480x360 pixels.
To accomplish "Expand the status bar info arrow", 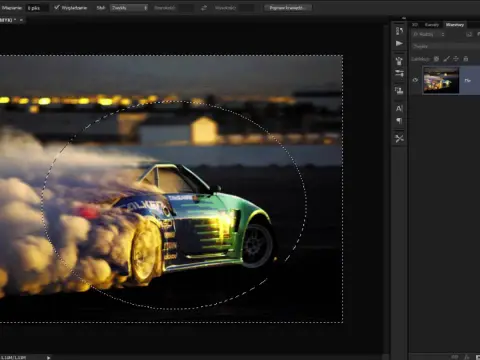I will (48, 357).
